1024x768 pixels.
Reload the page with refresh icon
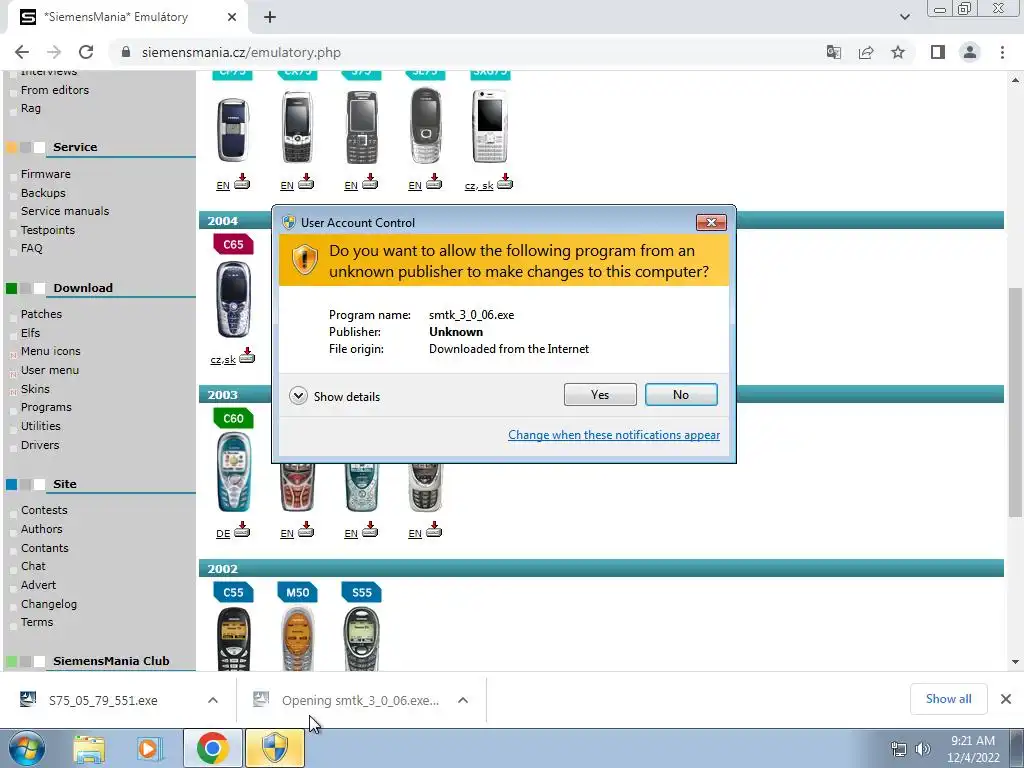[86, 52]
